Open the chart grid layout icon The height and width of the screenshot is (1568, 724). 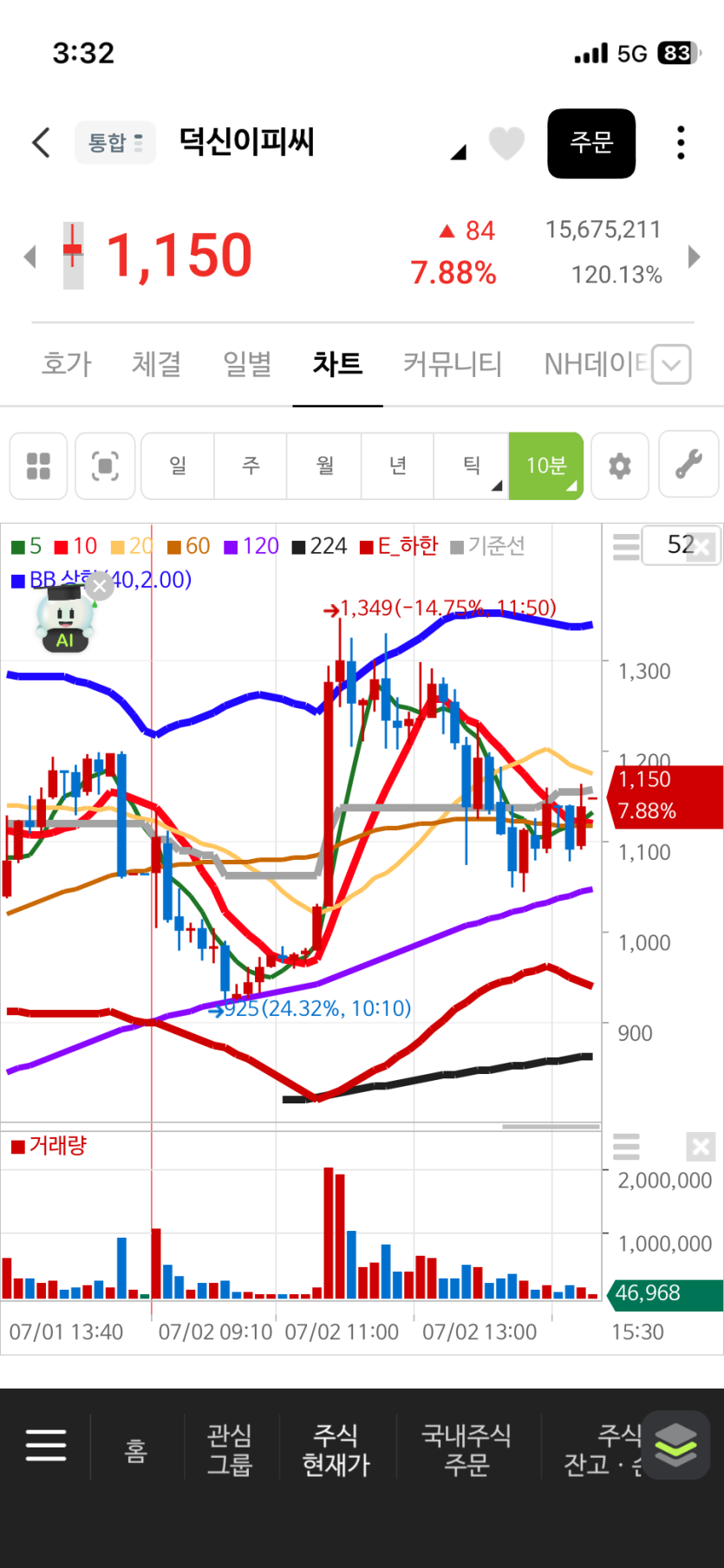click(x=38, y=465)
